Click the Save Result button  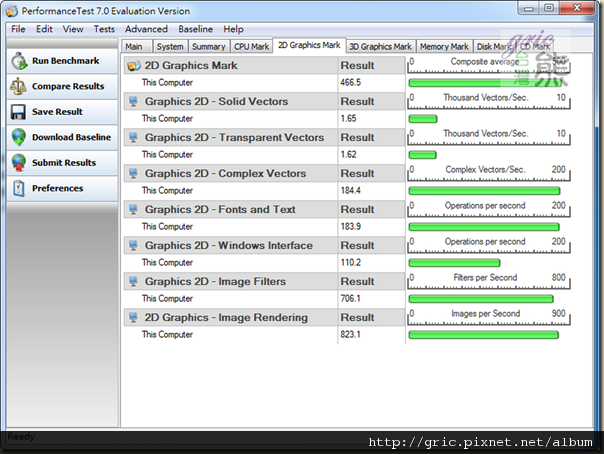[x=62, y=112]
